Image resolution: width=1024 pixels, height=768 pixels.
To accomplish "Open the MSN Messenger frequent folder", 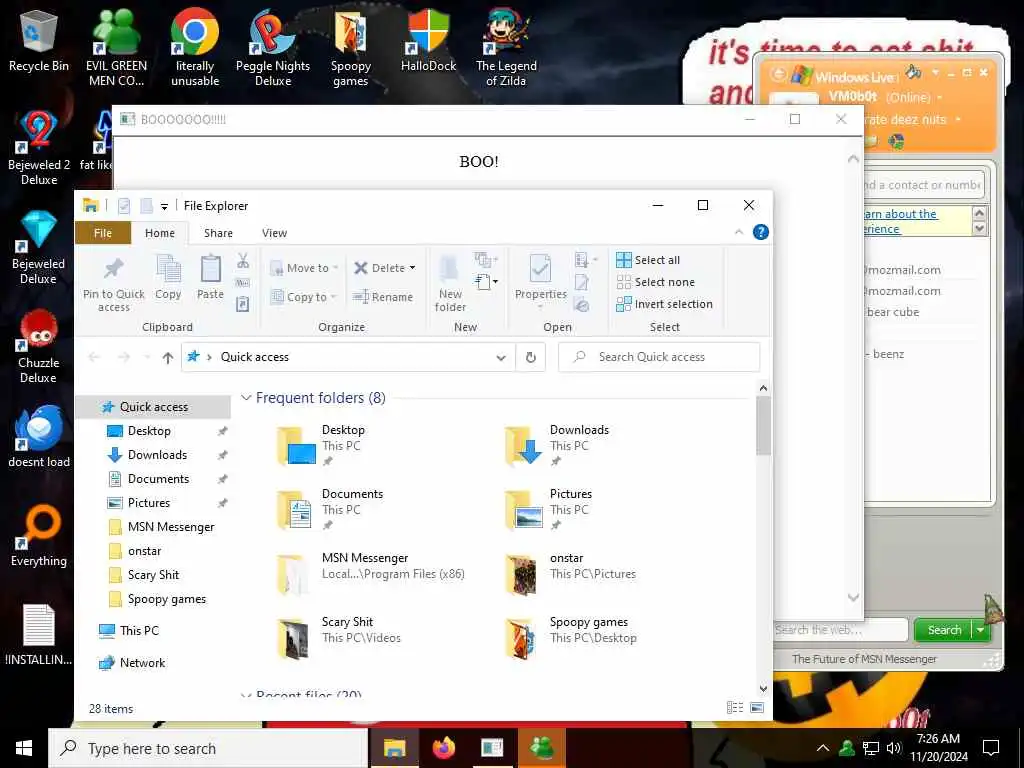I will click(x=371, y=573).
